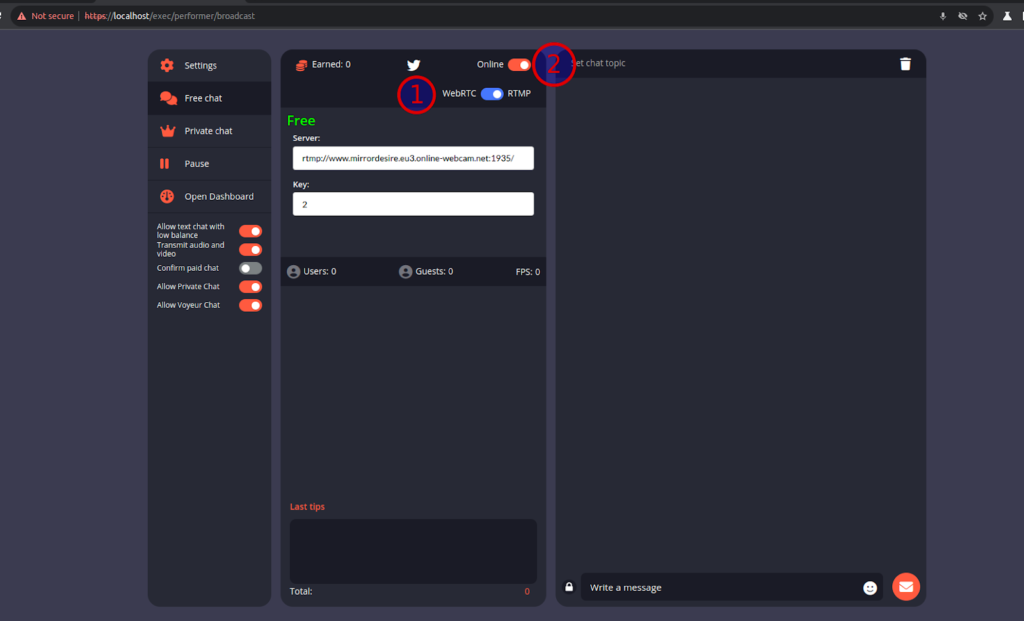Bookmark page with the star icon

click(982, 16)
